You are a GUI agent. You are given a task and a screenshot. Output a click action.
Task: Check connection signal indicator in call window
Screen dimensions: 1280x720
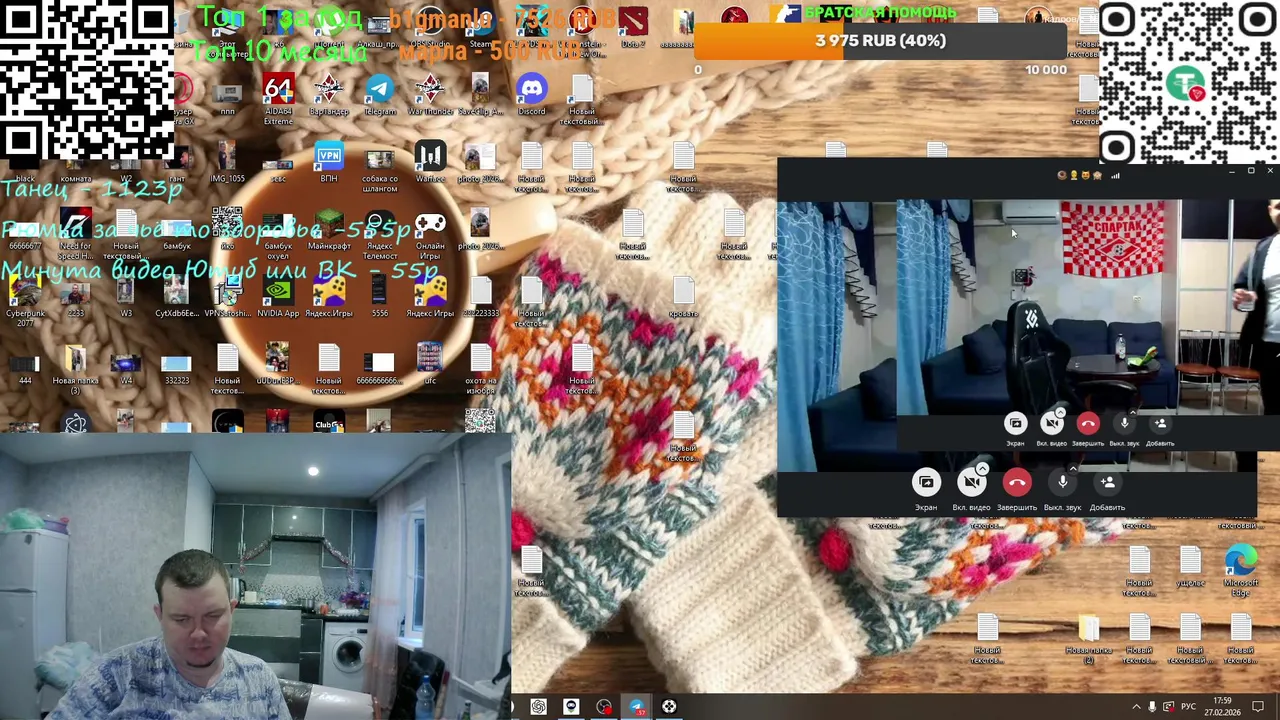[1115, 176]
